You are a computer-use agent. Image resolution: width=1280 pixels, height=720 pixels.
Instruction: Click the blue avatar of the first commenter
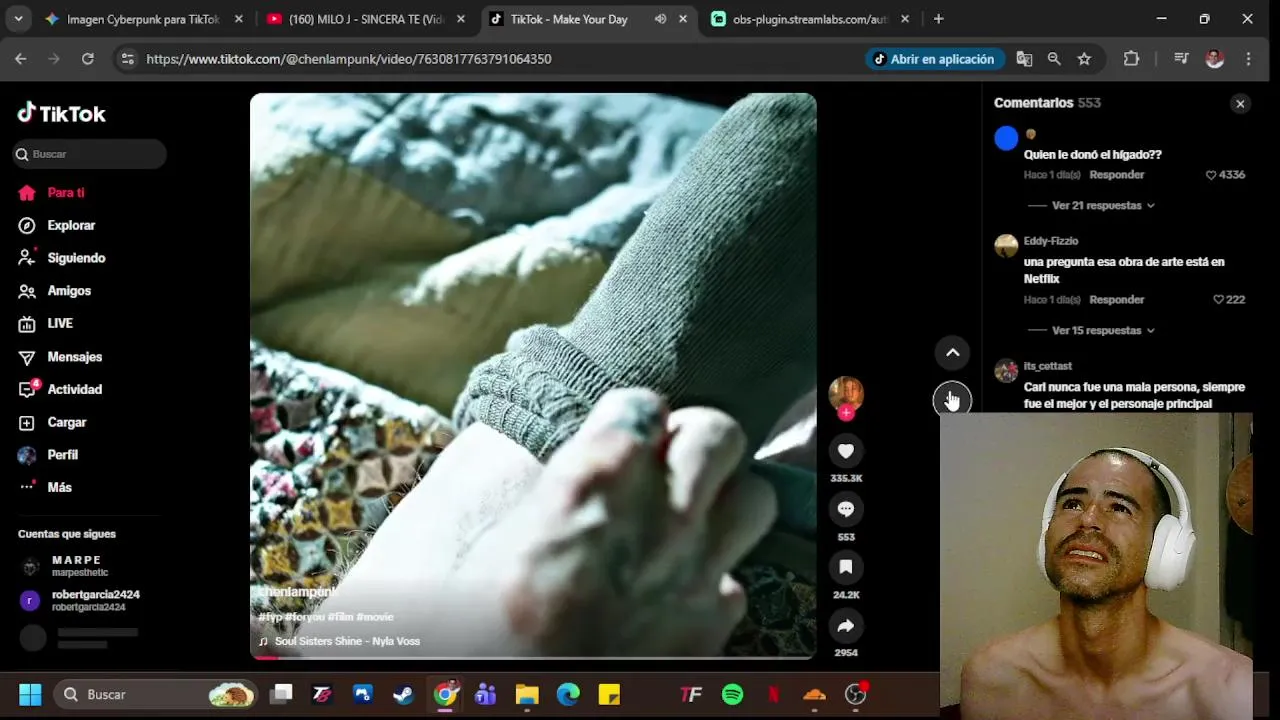[1006, 138]
